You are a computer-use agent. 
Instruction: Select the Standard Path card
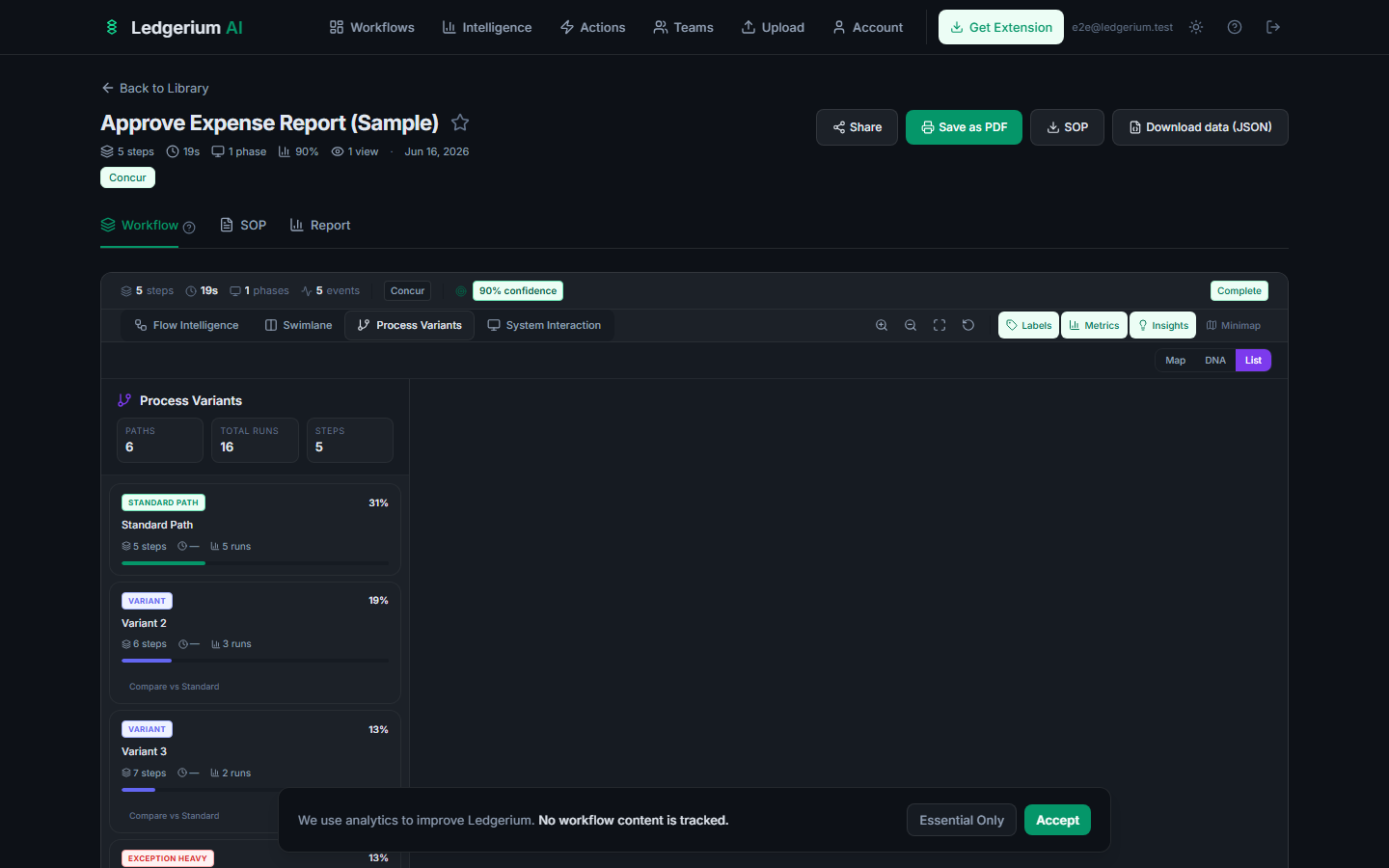(255, 529)
